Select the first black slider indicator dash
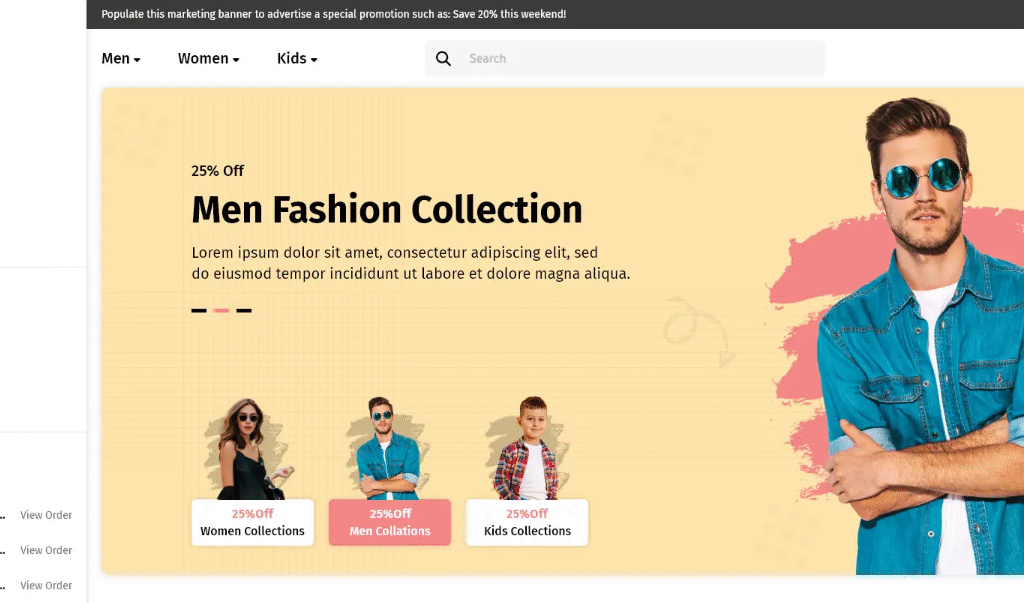Viewport: 1024px width, 603px height. click(x=199, y=311)
